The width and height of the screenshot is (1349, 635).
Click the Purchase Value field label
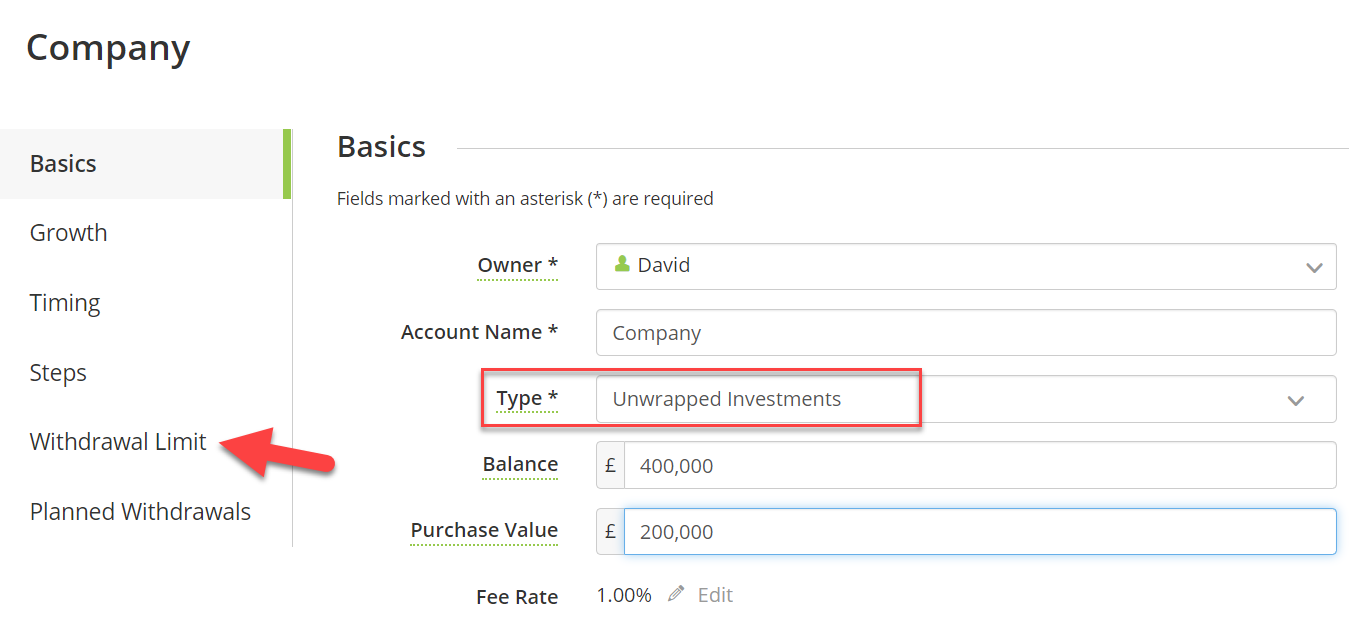point(484,530)
